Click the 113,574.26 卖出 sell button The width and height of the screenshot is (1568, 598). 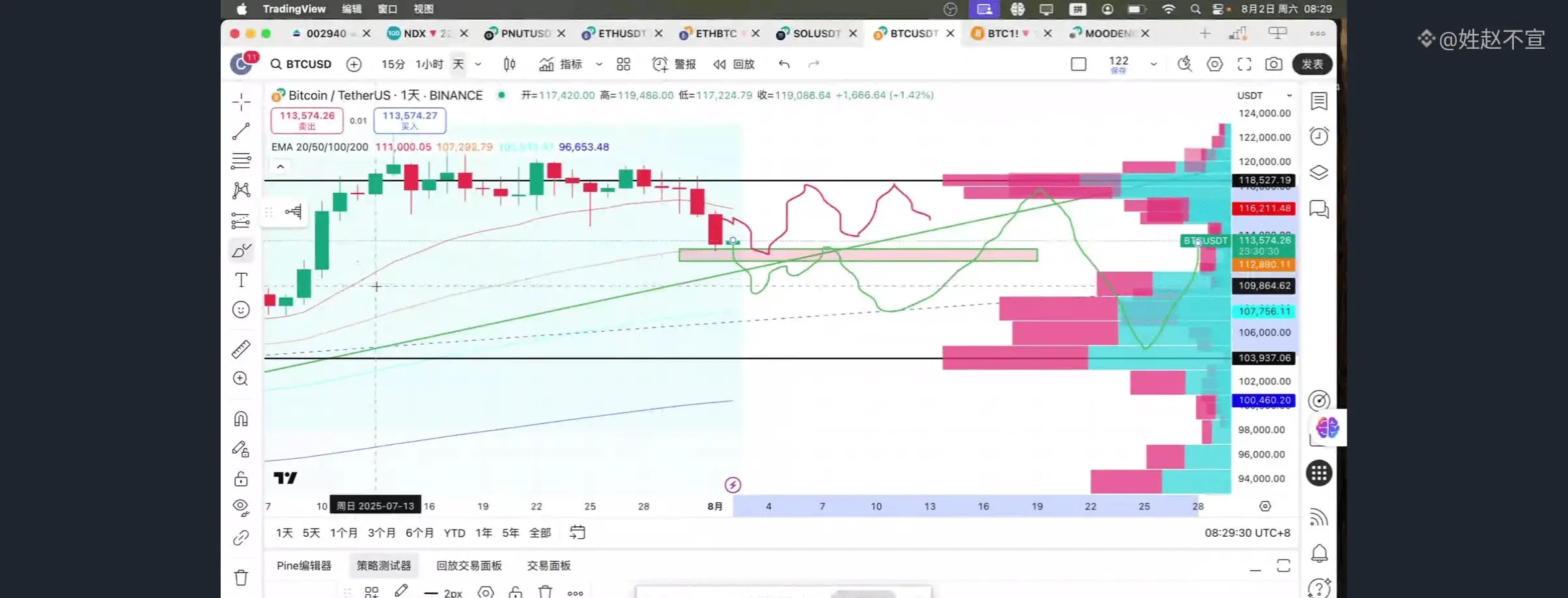[307, 120]
